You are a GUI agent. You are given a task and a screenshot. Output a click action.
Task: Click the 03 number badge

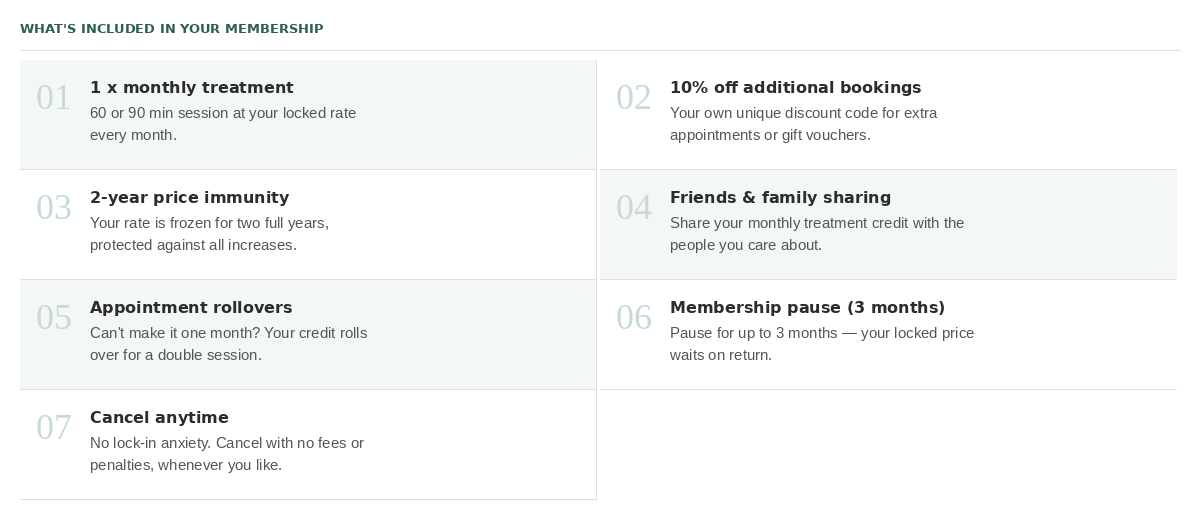pos(54,208)
